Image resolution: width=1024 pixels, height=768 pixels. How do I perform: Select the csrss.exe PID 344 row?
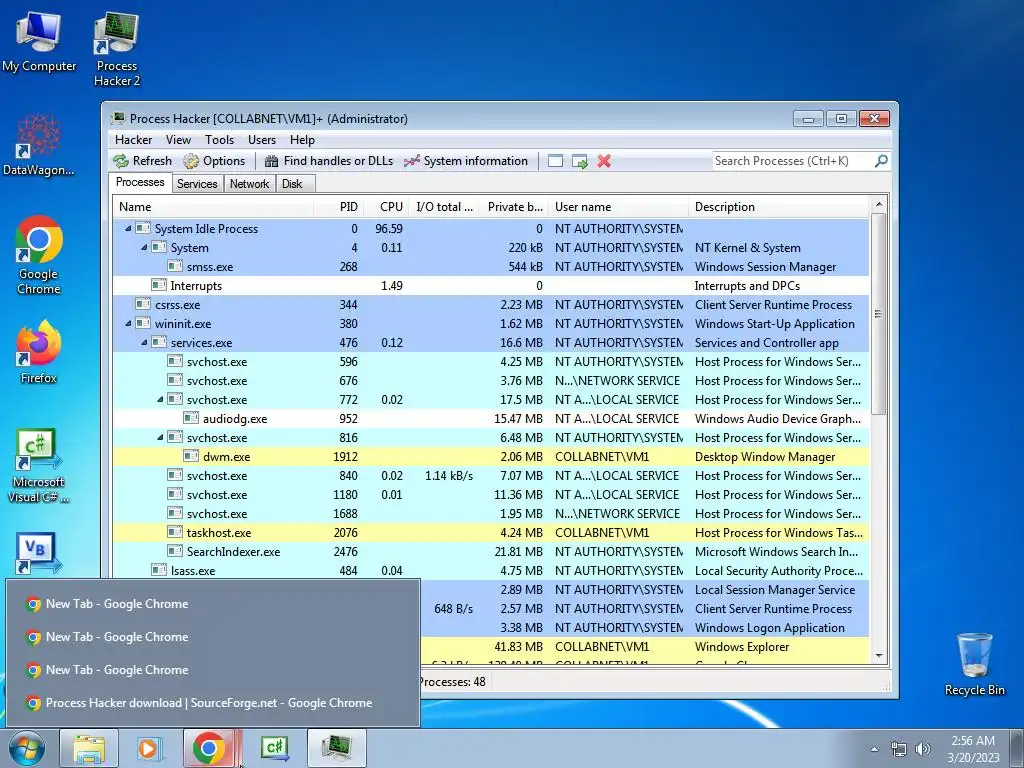(x=491, y=305)
